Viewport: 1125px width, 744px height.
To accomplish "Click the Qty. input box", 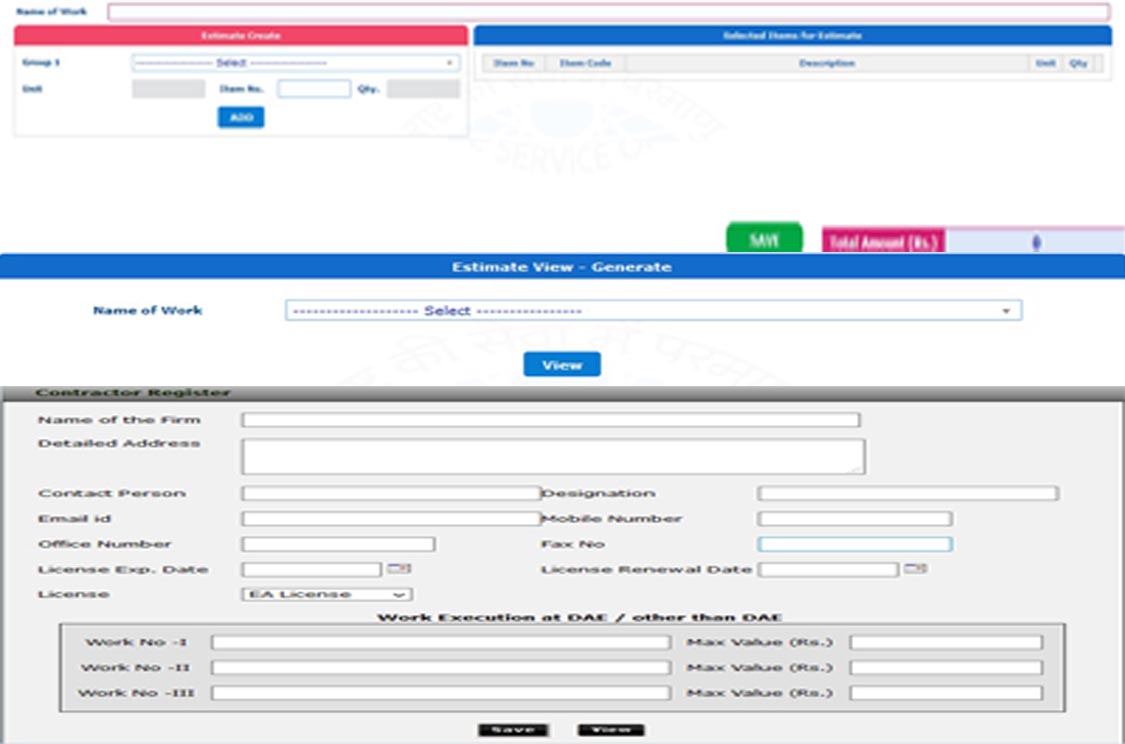I will click(423, 89).
